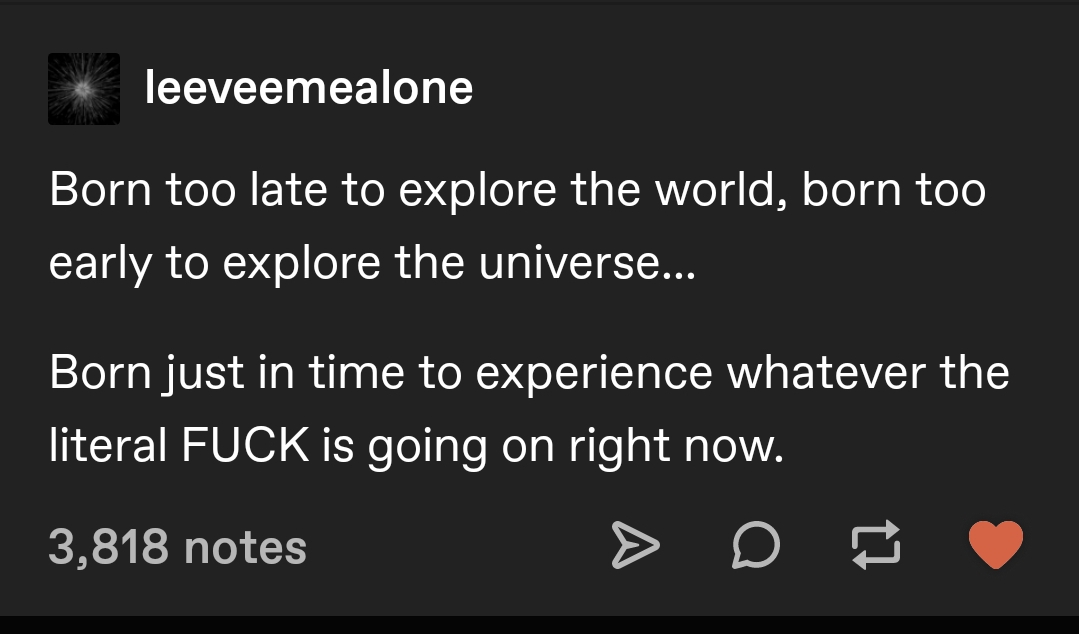This screenshot has width=1079, height=634.
Task: Open the leeveemealone blog username link
Action: point(309,88)
